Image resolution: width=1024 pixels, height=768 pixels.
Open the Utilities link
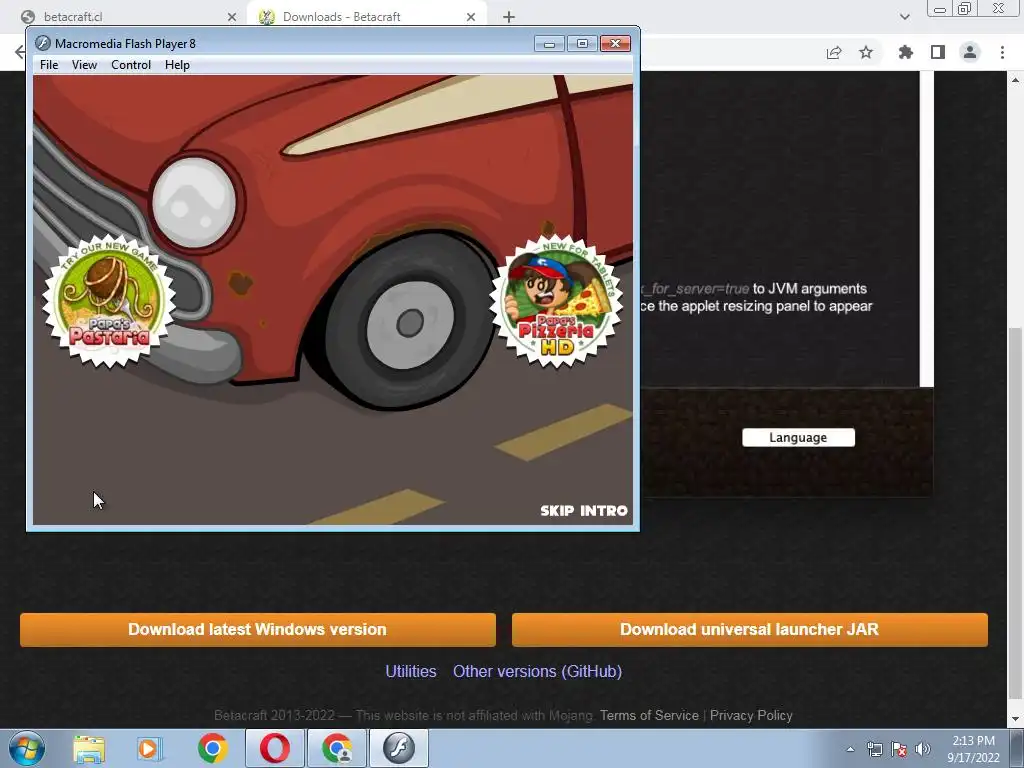(x=411, y=671)
